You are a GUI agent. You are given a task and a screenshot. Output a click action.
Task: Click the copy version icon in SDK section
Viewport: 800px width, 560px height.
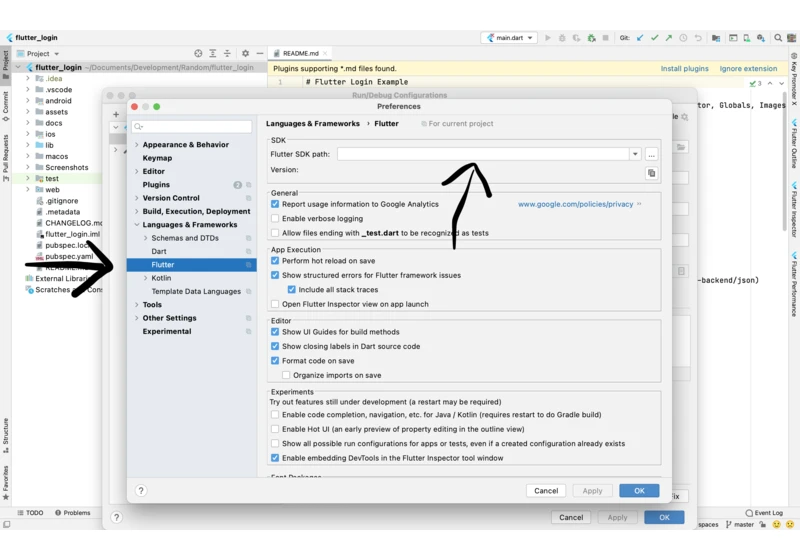(652, 173)
